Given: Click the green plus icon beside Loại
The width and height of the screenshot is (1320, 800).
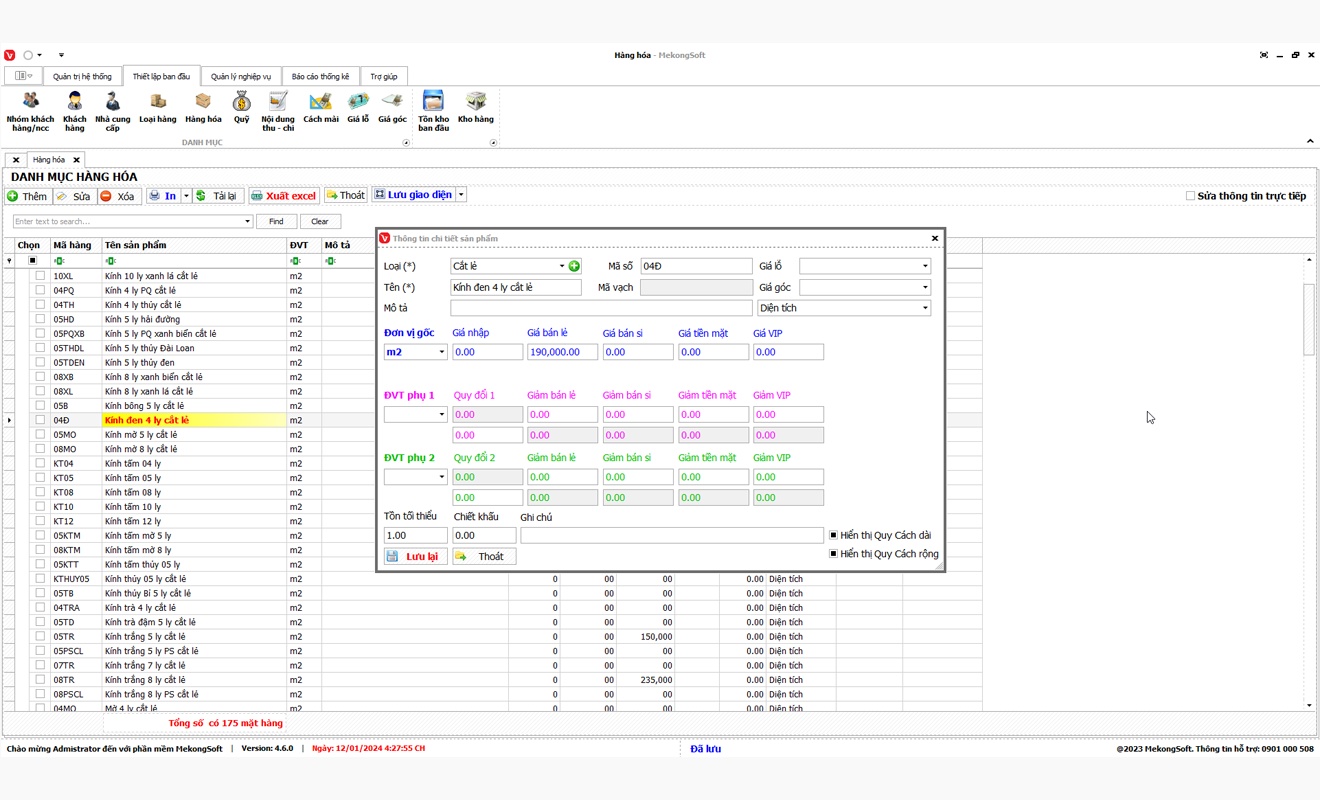Looking at the screenshot, I should (x=574, y=266).
